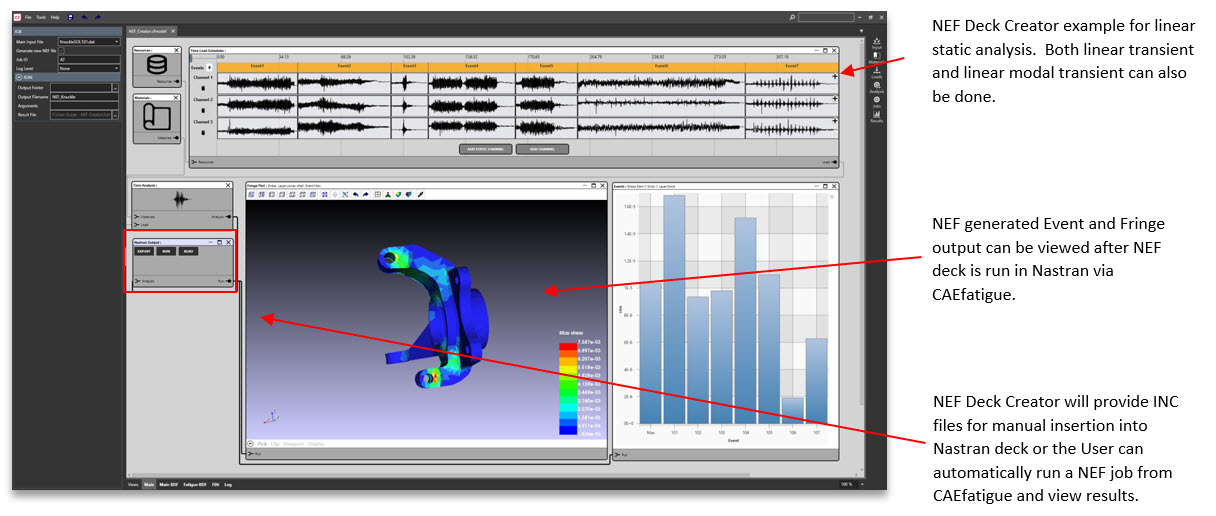Click the plus icon at Channel 3 row end
Screen dimensions: 1216x516
[834, 121]
